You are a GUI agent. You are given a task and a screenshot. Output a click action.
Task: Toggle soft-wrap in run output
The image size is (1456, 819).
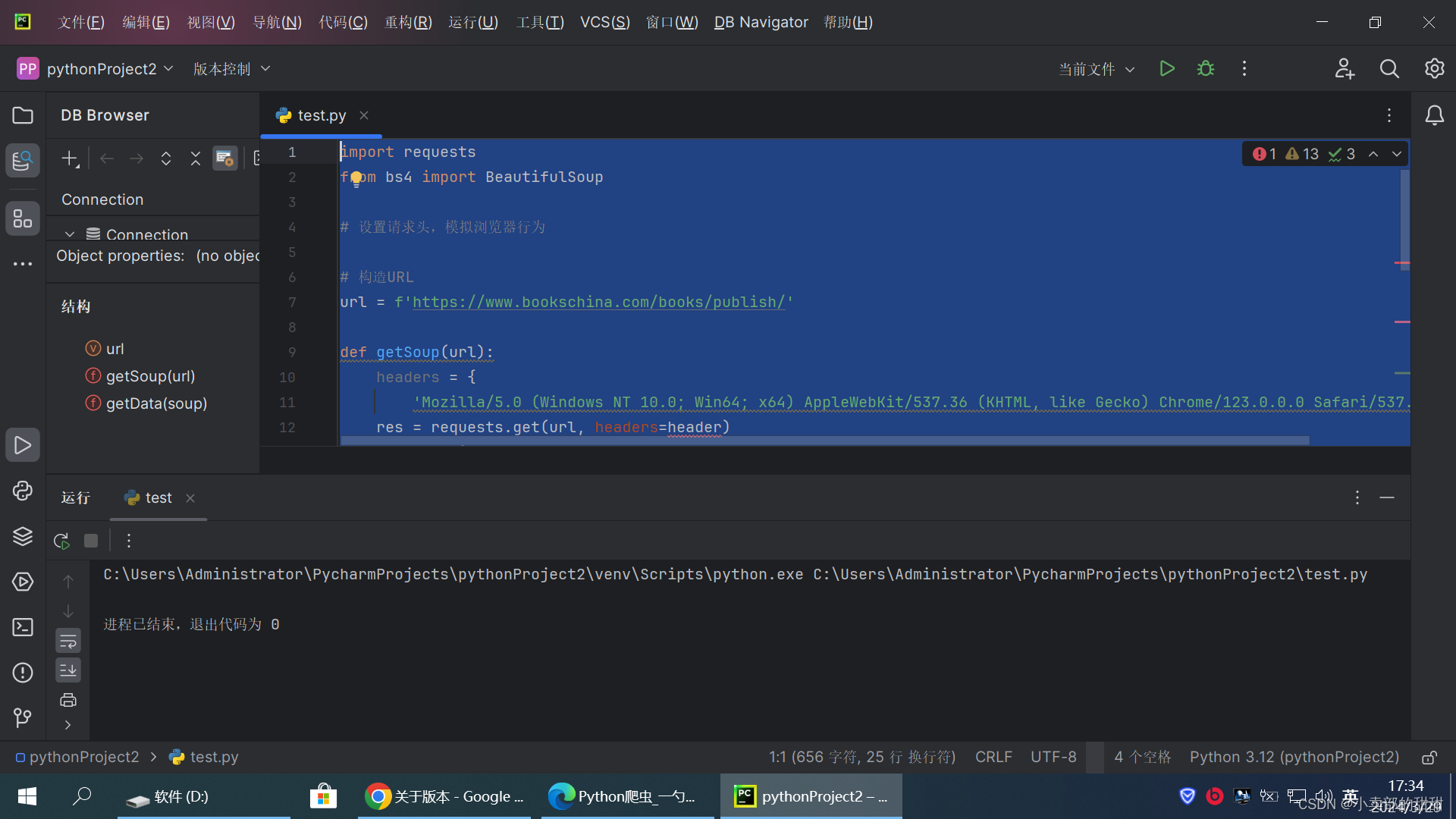pyautogui.click(x=68, y=642)
